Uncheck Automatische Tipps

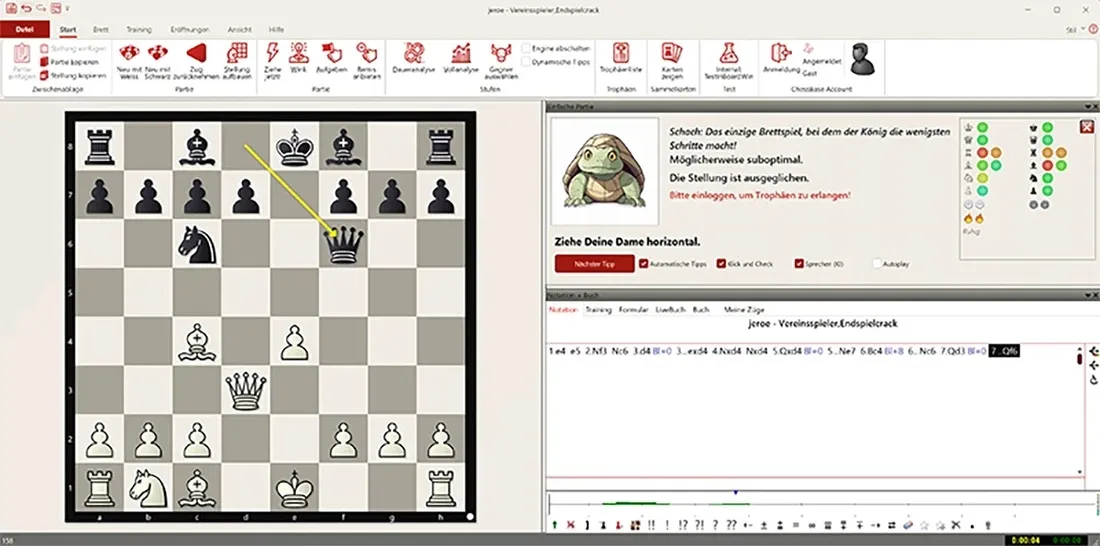pos(643,264)
